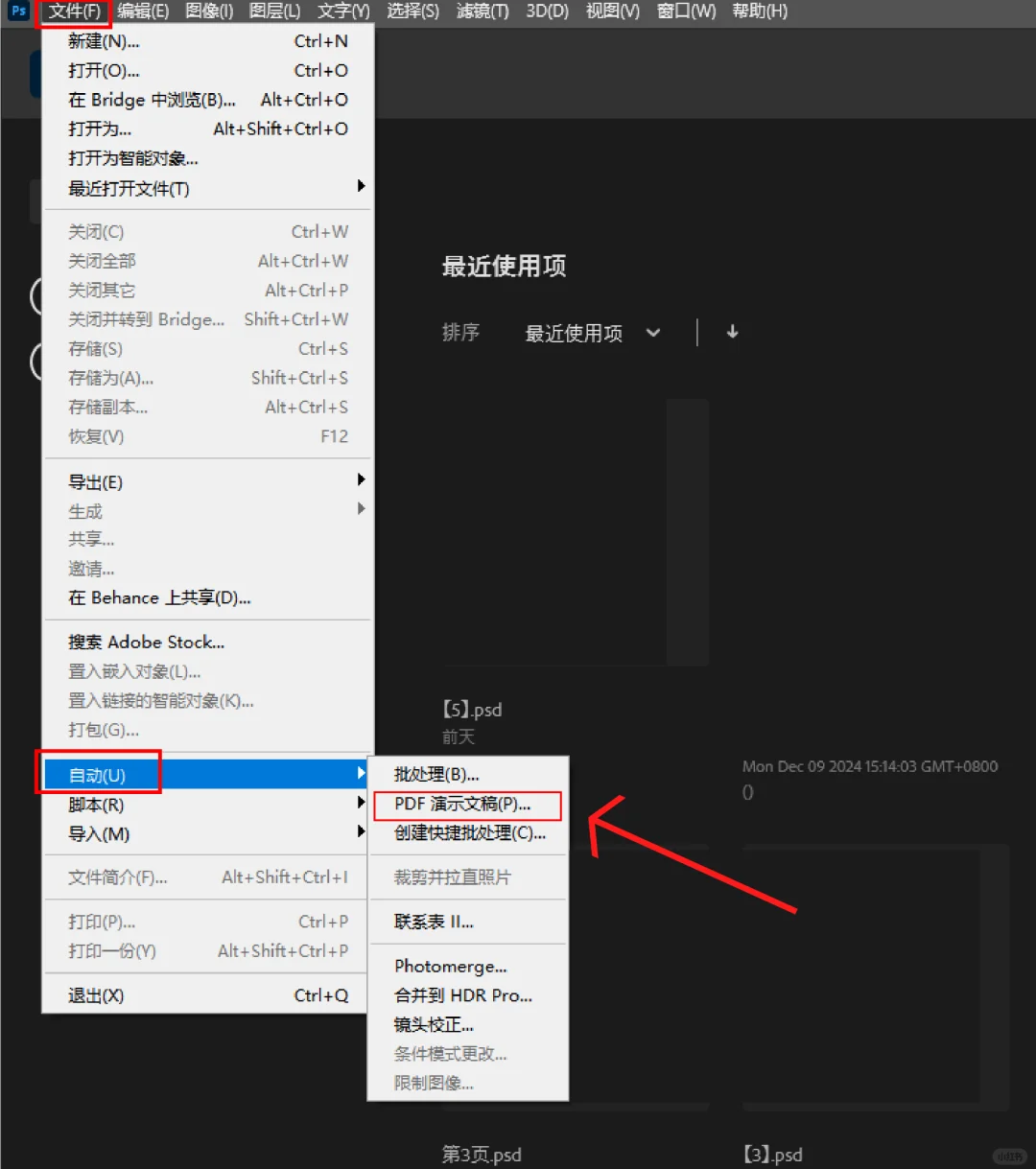1036x1169 pixels.
Task: Choose the 打开为... entry with Alt+Shift+Ctrl+O shortcut
Action: pyautogui.click(x=208, y=129)
